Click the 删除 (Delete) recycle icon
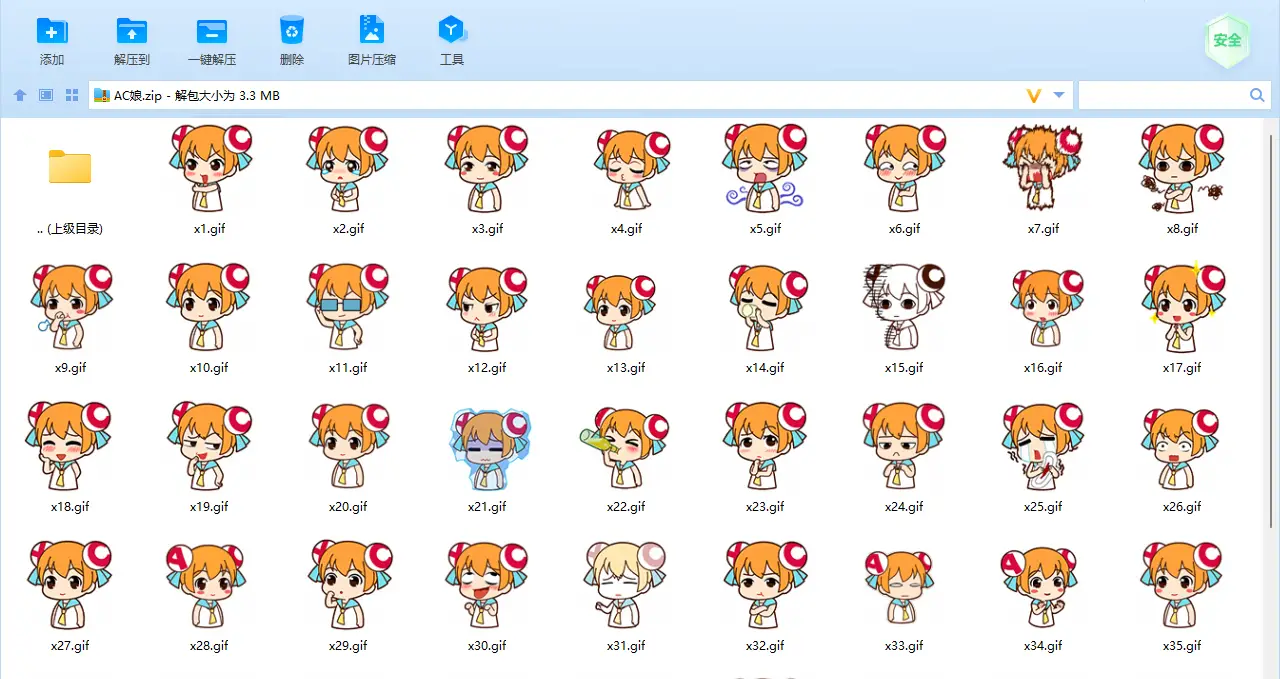 [x=292, y=31]
